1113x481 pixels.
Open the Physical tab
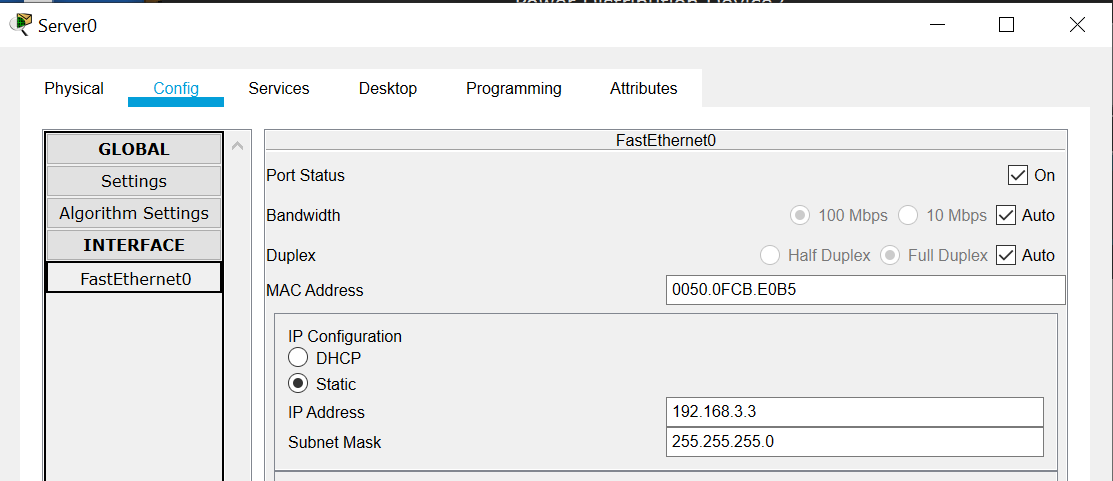pos(74,89)
